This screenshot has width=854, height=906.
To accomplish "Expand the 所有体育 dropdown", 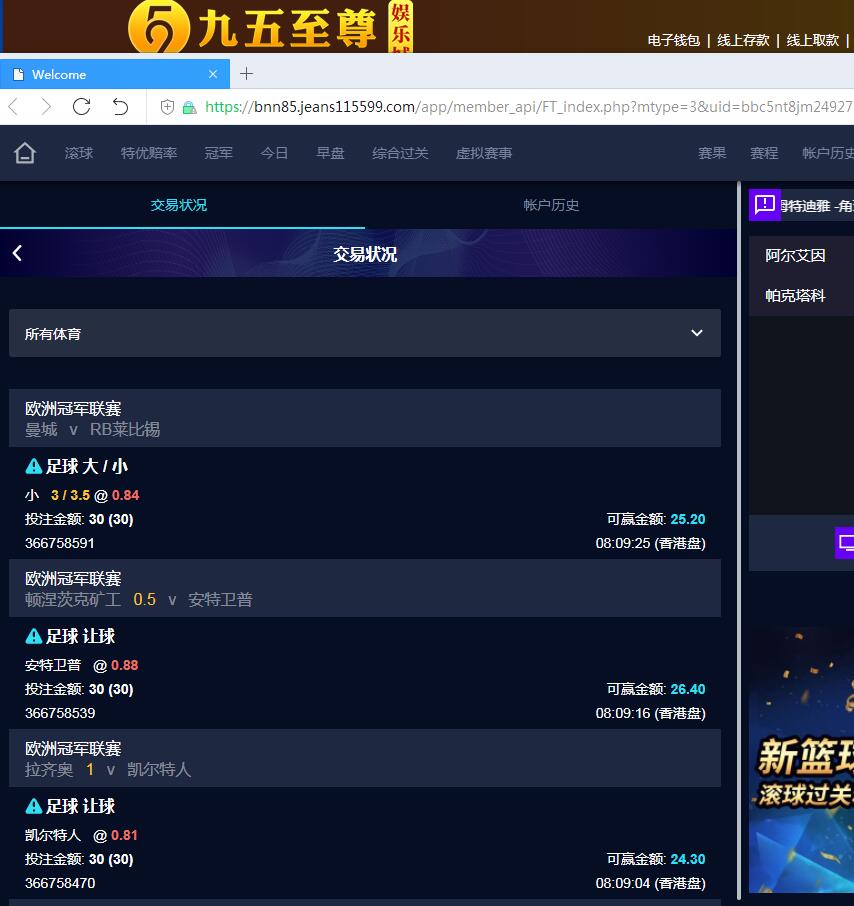I will point(365,333).
